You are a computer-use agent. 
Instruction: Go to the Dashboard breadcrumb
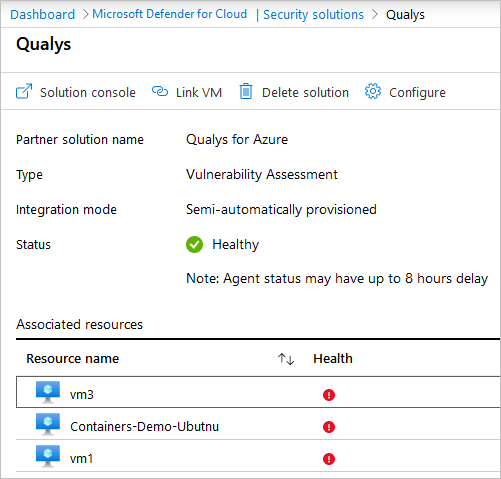43,14
